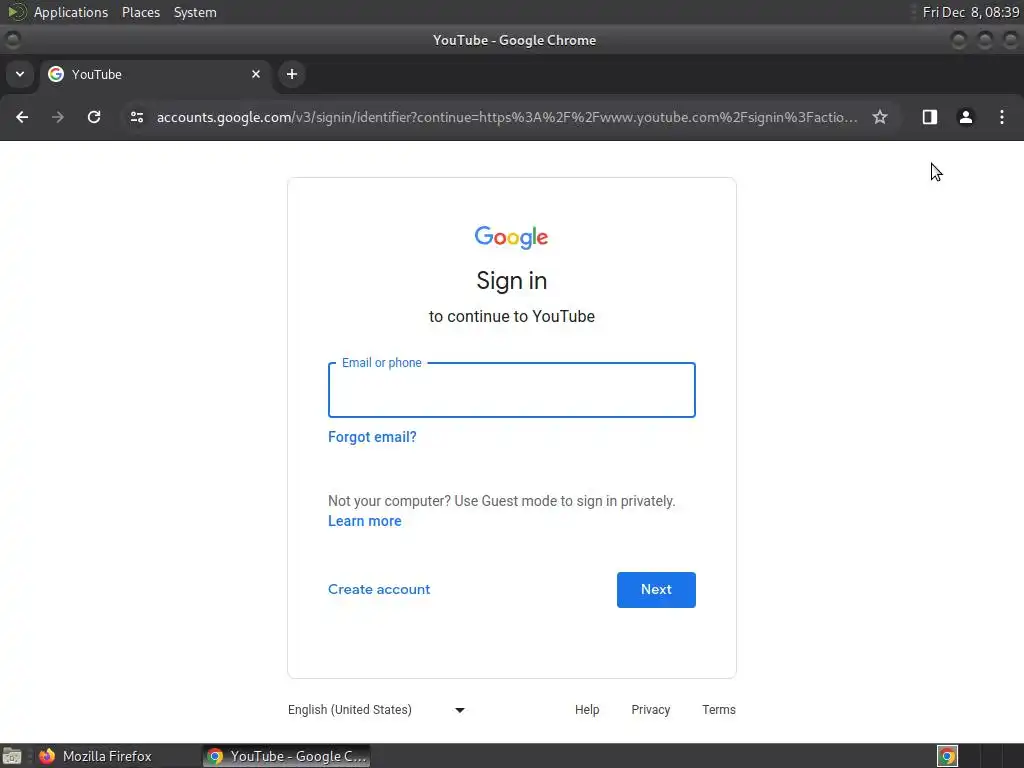Click the show desktop icon in taskbar
This screenshot has height=768, width=1024.
click(x=12, y=756)
